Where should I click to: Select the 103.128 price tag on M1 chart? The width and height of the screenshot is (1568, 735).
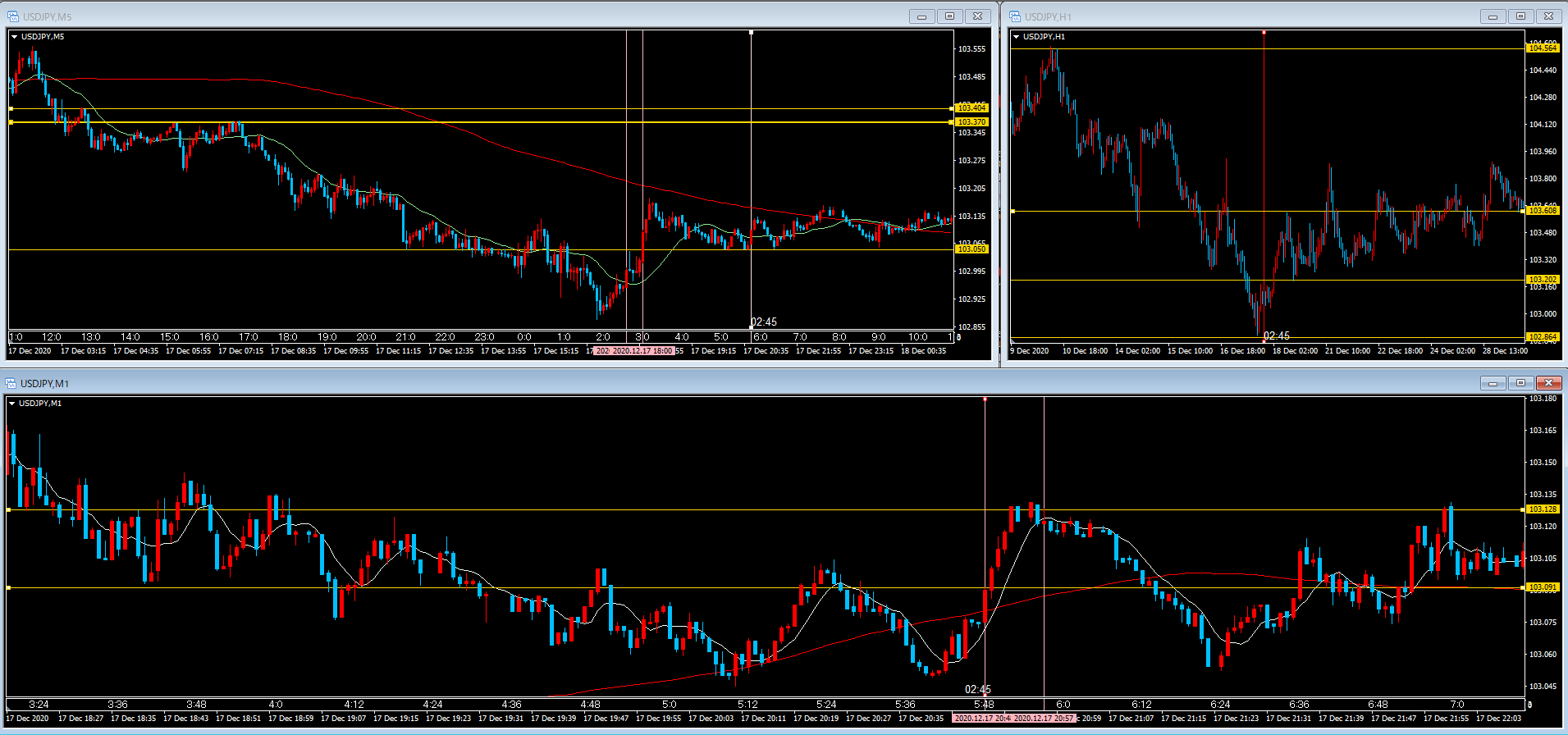click(1543, 509)
